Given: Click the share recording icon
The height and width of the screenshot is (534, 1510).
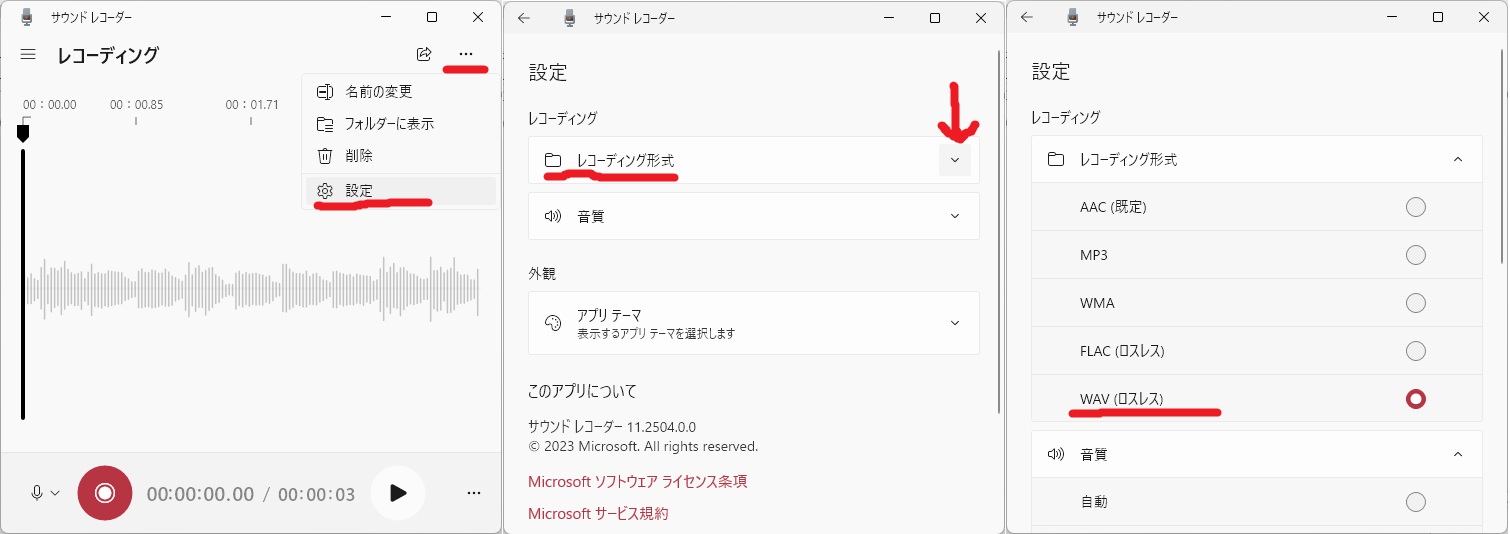Looking at the screenshot, I should (424, 54).
